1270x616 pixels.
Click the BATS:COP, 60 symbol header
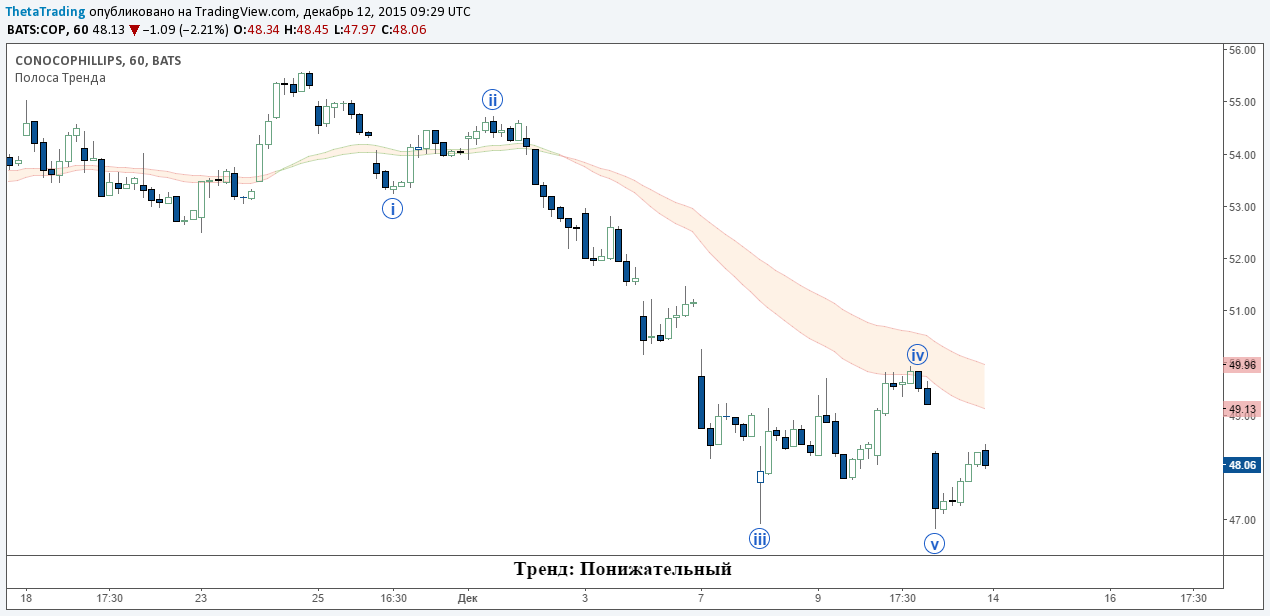pyautogui.click(x=47, y=29)
